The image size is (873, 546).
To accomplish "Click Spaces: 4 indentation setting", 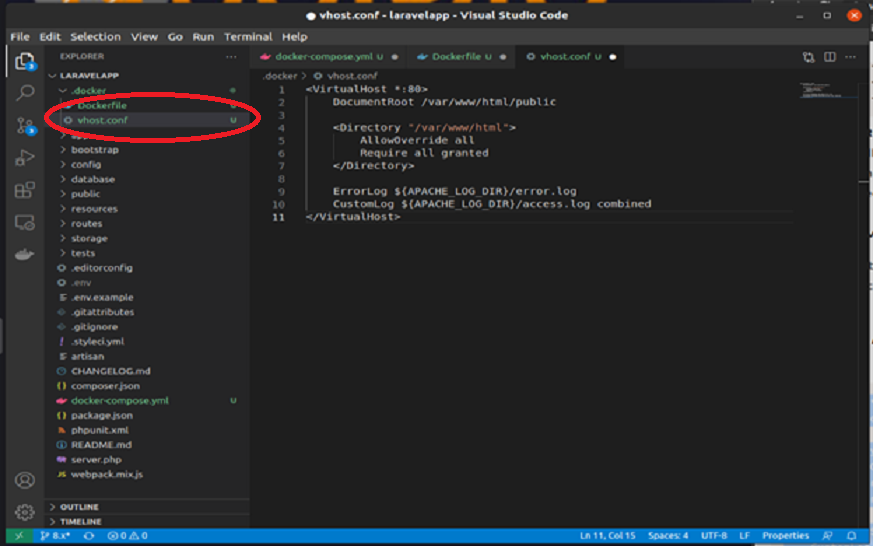I will click(x=668, y=535).
